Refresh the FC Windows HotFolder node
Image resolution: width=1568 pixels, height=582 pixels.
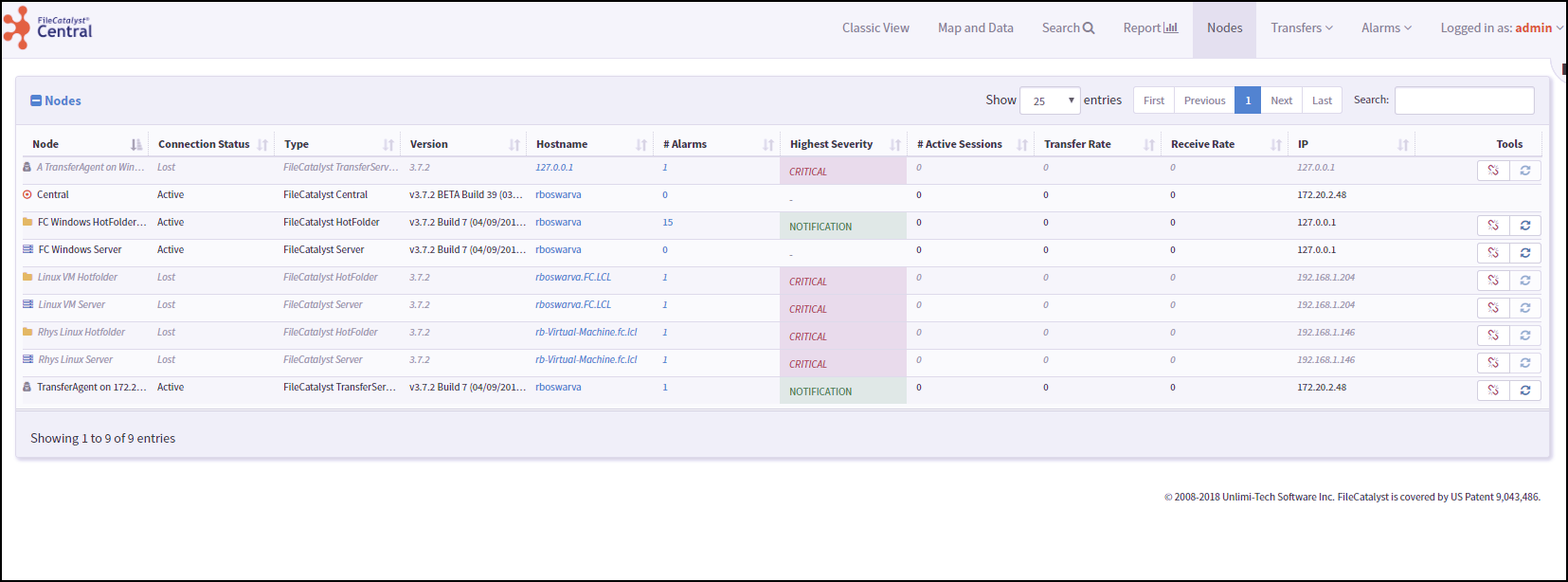[1525, 226]
